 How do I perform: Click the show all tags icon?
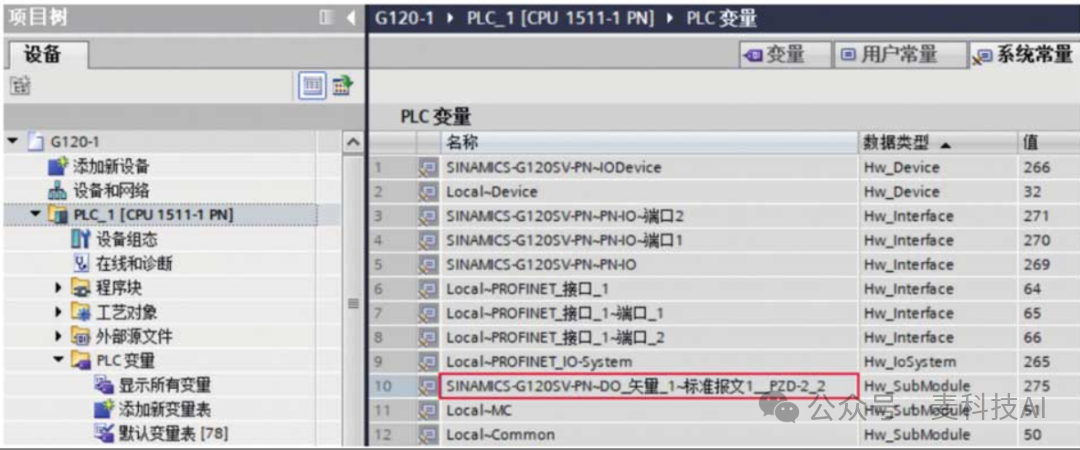coord(104,385)
